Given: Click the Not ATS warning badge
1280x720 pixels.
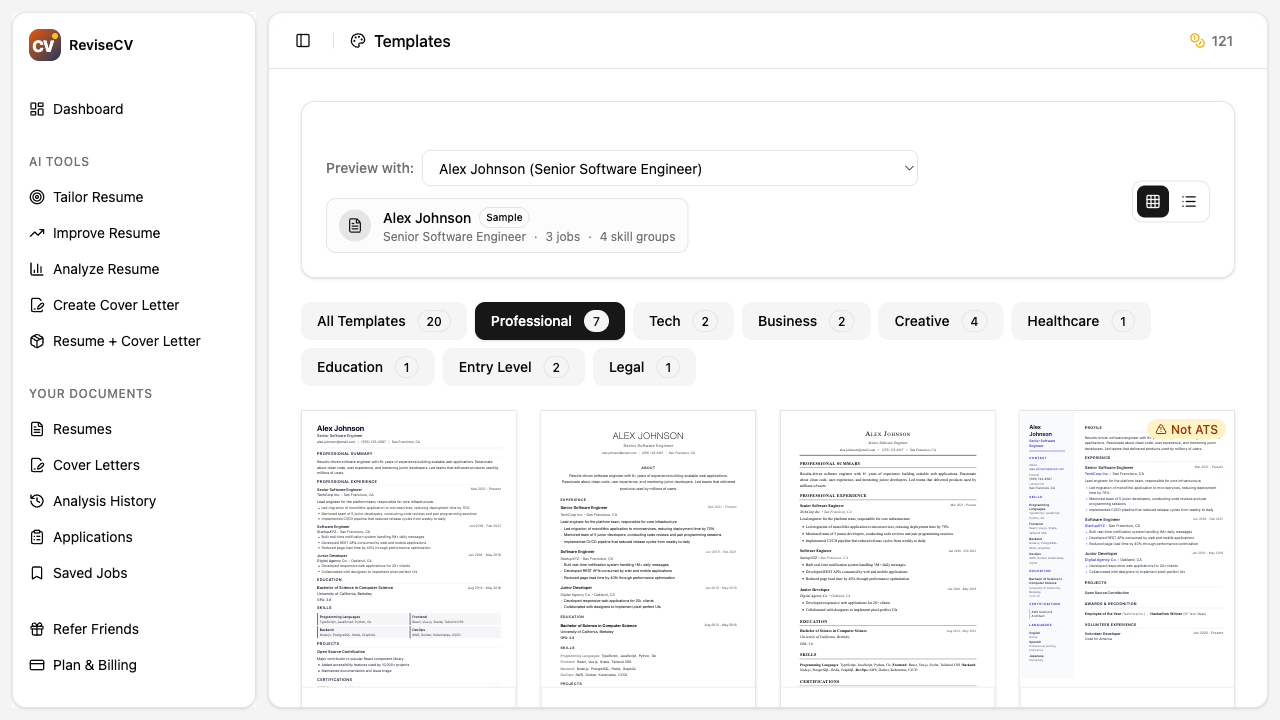Looking at the screenshot, I should pyautogui.click(x=1188, y=429).
